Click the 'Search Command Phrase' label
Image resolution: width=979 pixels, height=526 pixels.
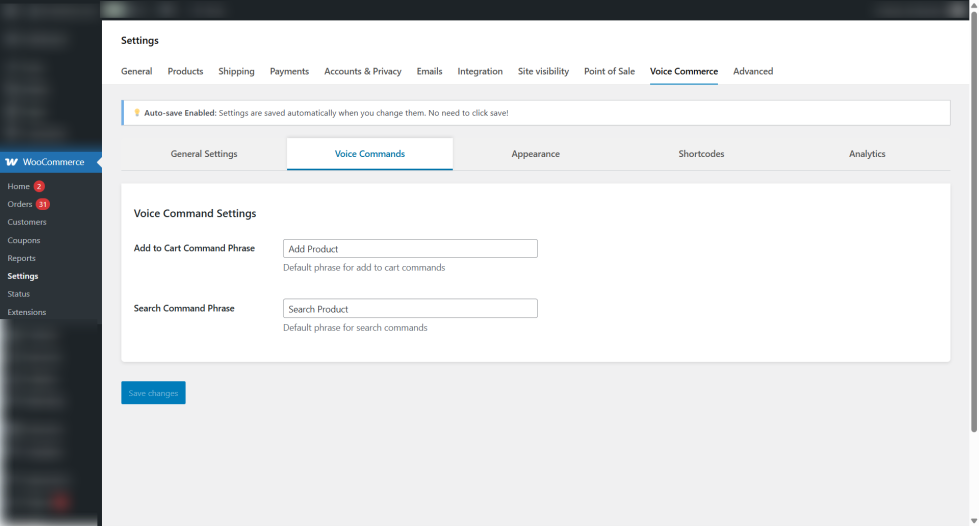[184, 308]
